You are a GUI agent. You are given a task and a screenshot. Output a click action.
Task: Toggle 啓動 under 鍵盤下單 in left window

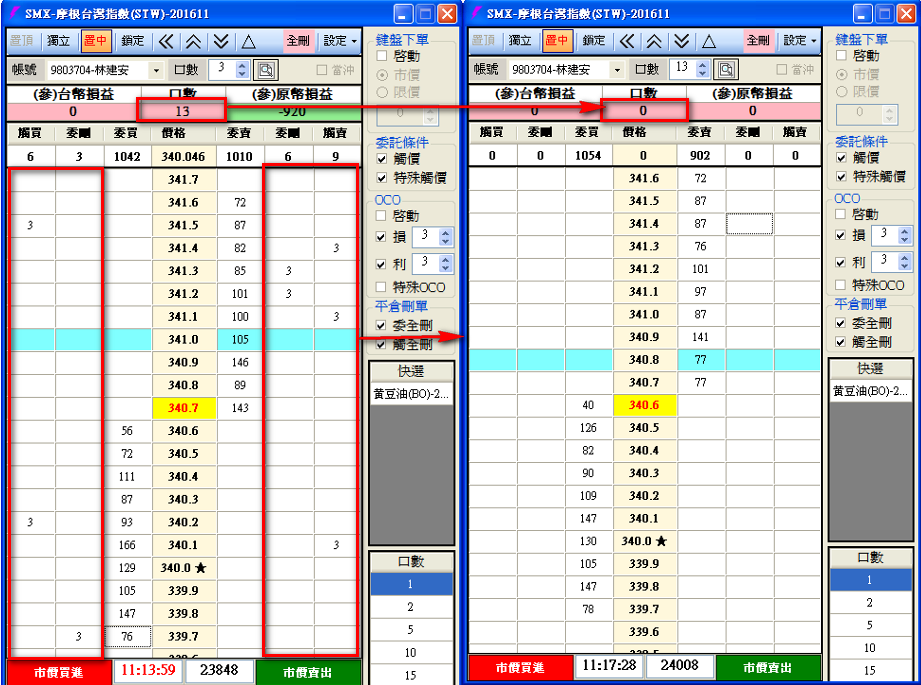(382, 56)
